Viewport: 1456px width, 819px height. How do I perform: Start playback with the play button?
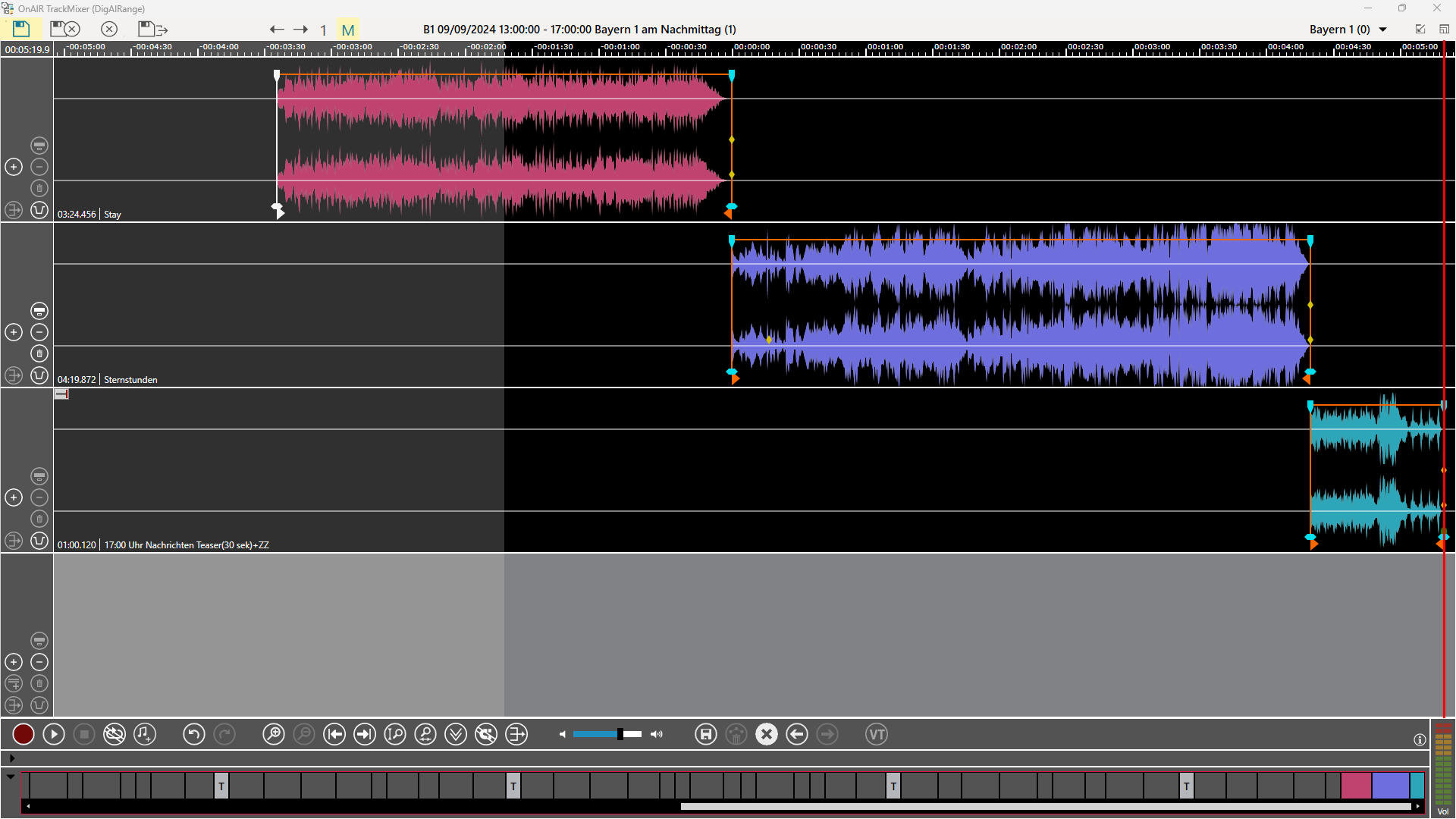pos(53,734)
